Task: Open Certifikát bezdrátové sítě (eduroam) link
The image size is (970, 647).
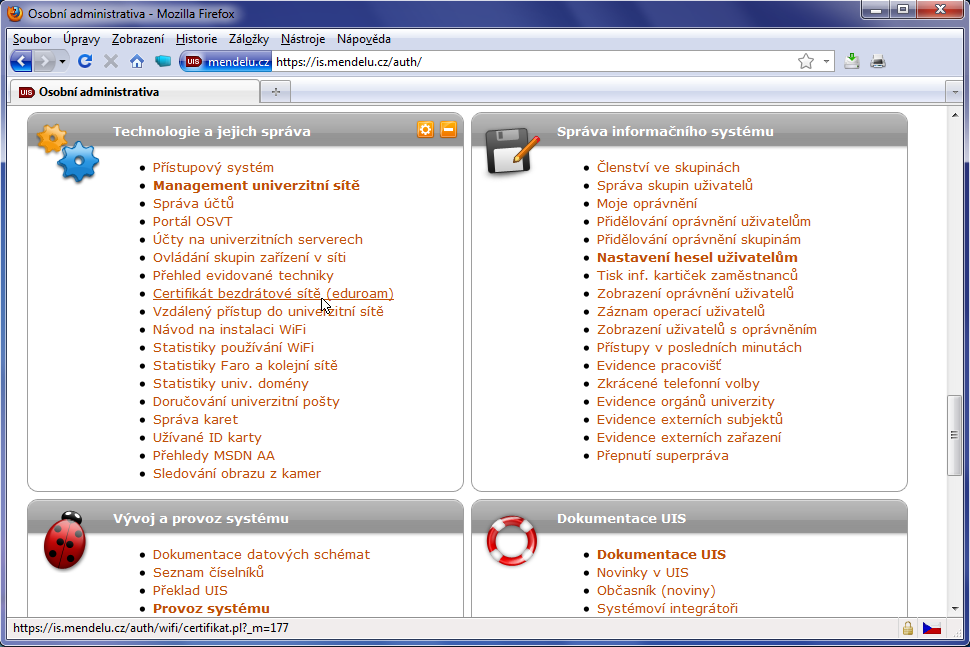Action: click(273, 294)
